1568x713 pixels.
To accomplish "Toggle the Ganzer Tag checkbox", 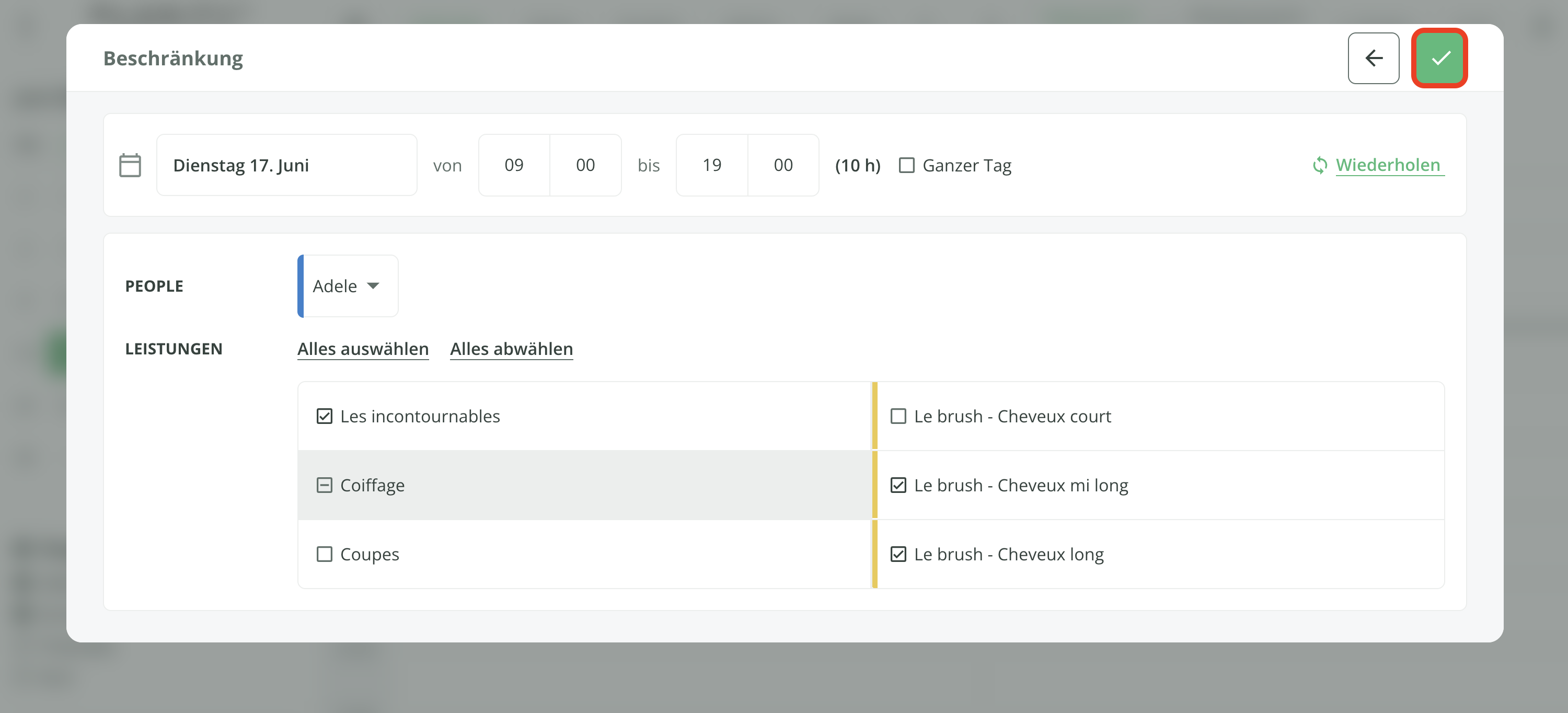I will [x=906, y=165].
